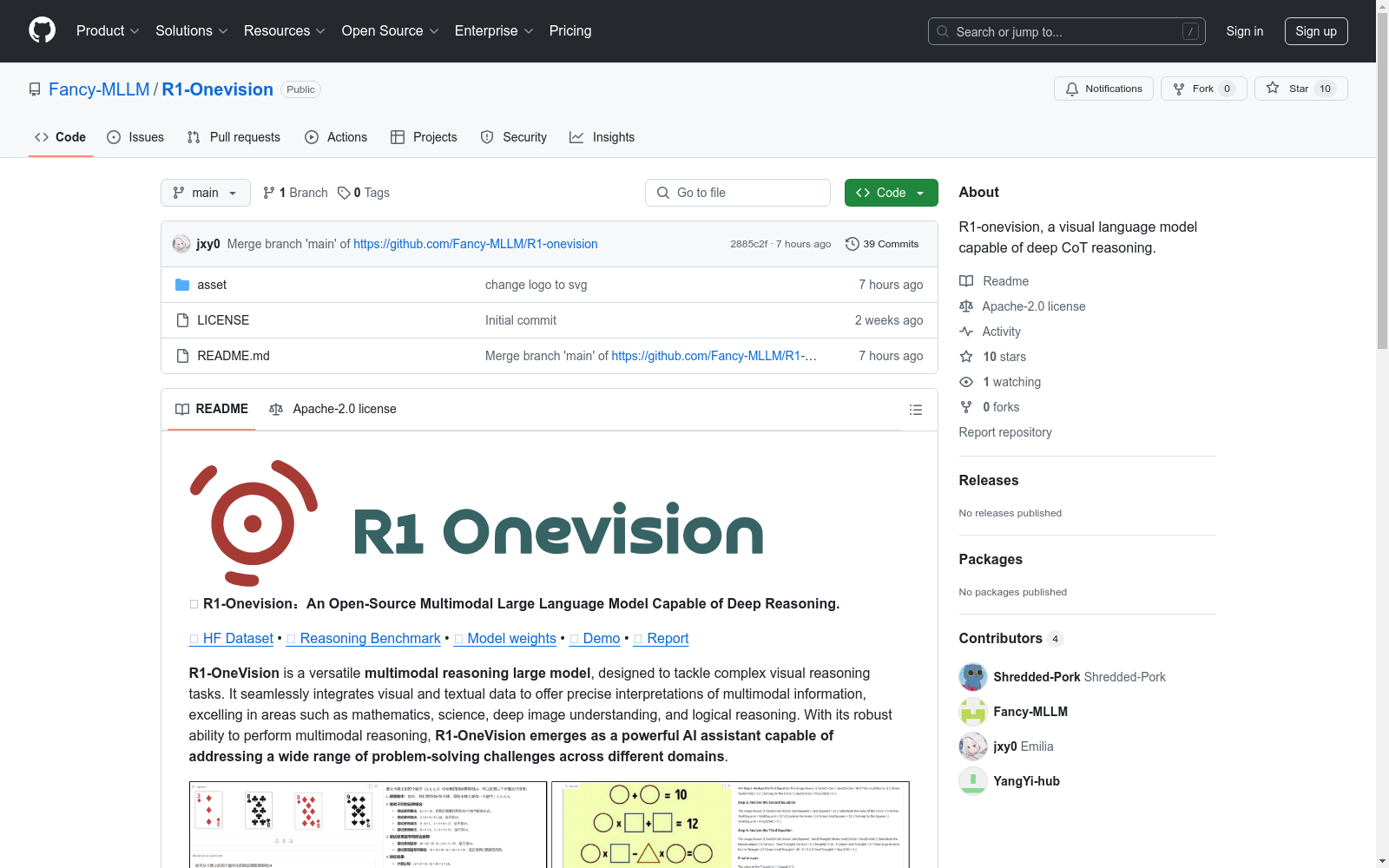
Task: Click the pulse icon beside Activity
Action: coord(966,332)
